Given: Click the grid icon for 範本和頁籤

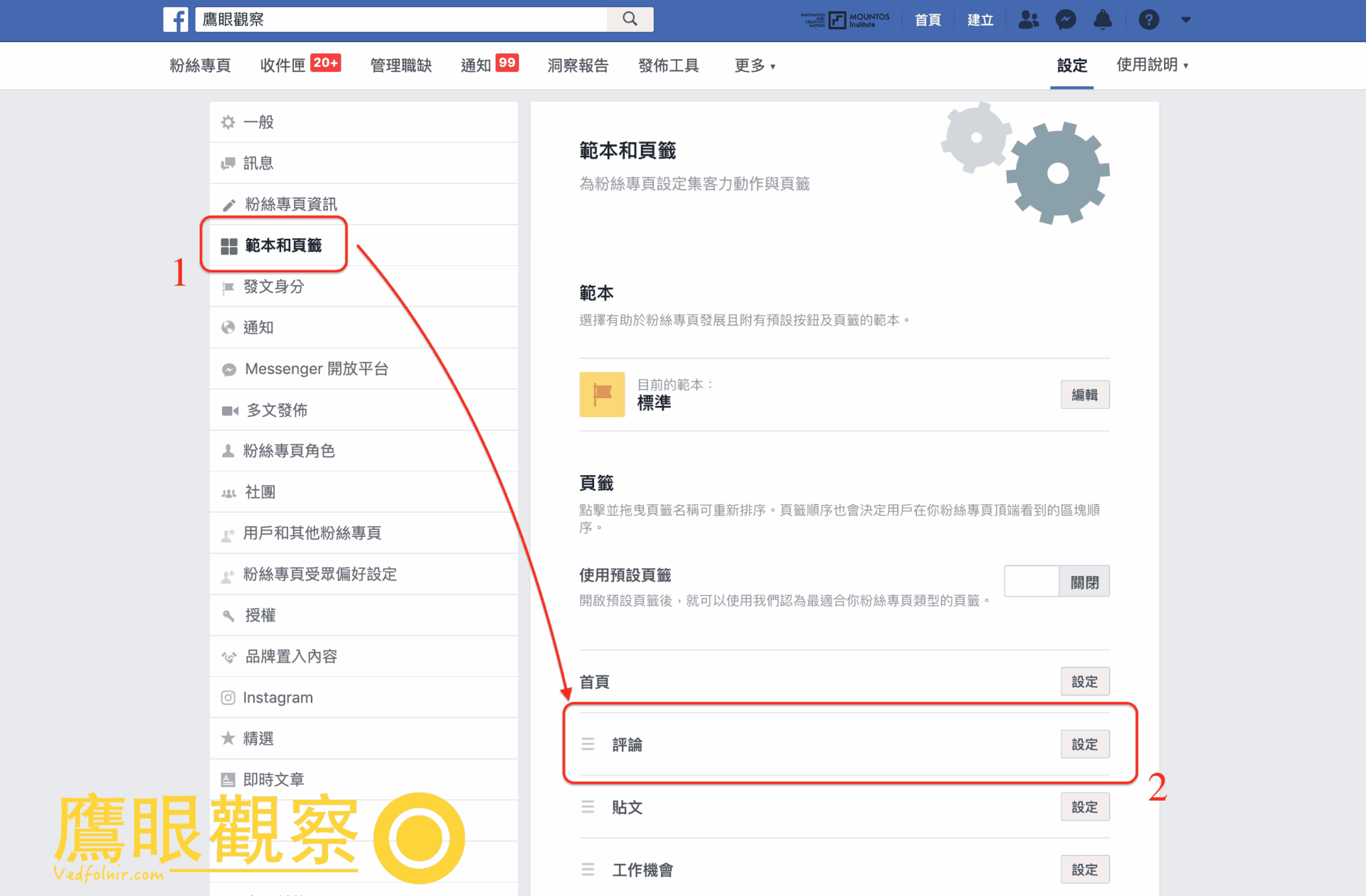Looking at the screenshot, I should (x=229, y=246).
